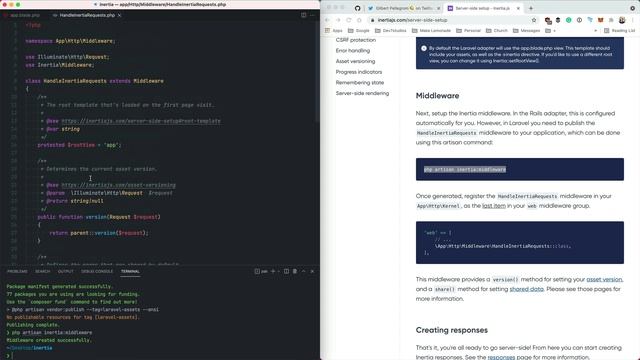This screenshot has width=640, height=360.
Task: Open the GitHub pinned tab in Chrome
Action: pyautogui.click(x=358, y=8)
